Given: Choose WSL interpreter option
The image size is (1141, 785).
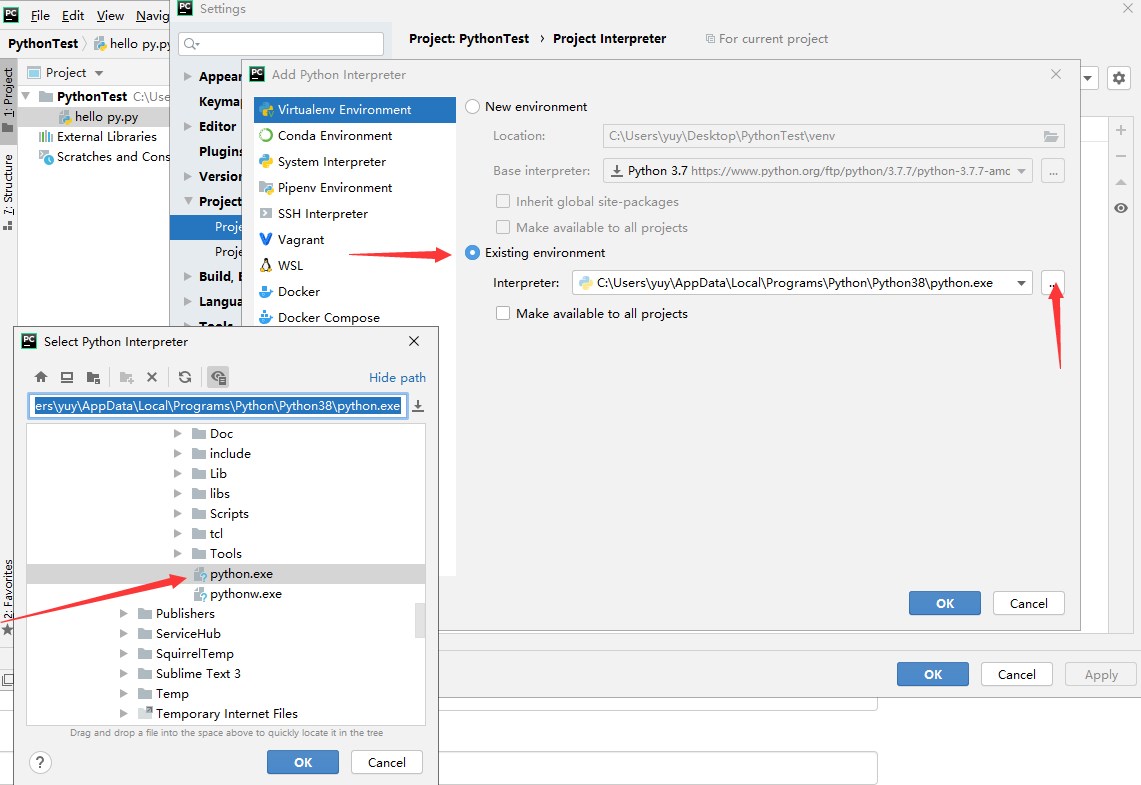Looking at the screenshot, I should (355, 266).
